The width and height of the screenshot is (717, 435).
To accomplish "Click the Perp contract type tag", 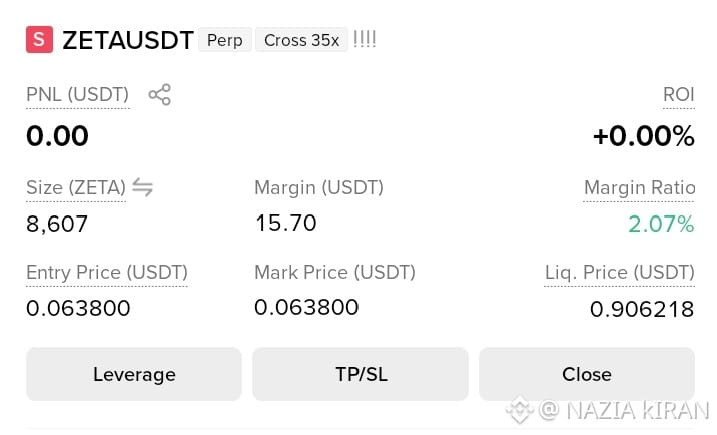I will click(x=225, y=40).
